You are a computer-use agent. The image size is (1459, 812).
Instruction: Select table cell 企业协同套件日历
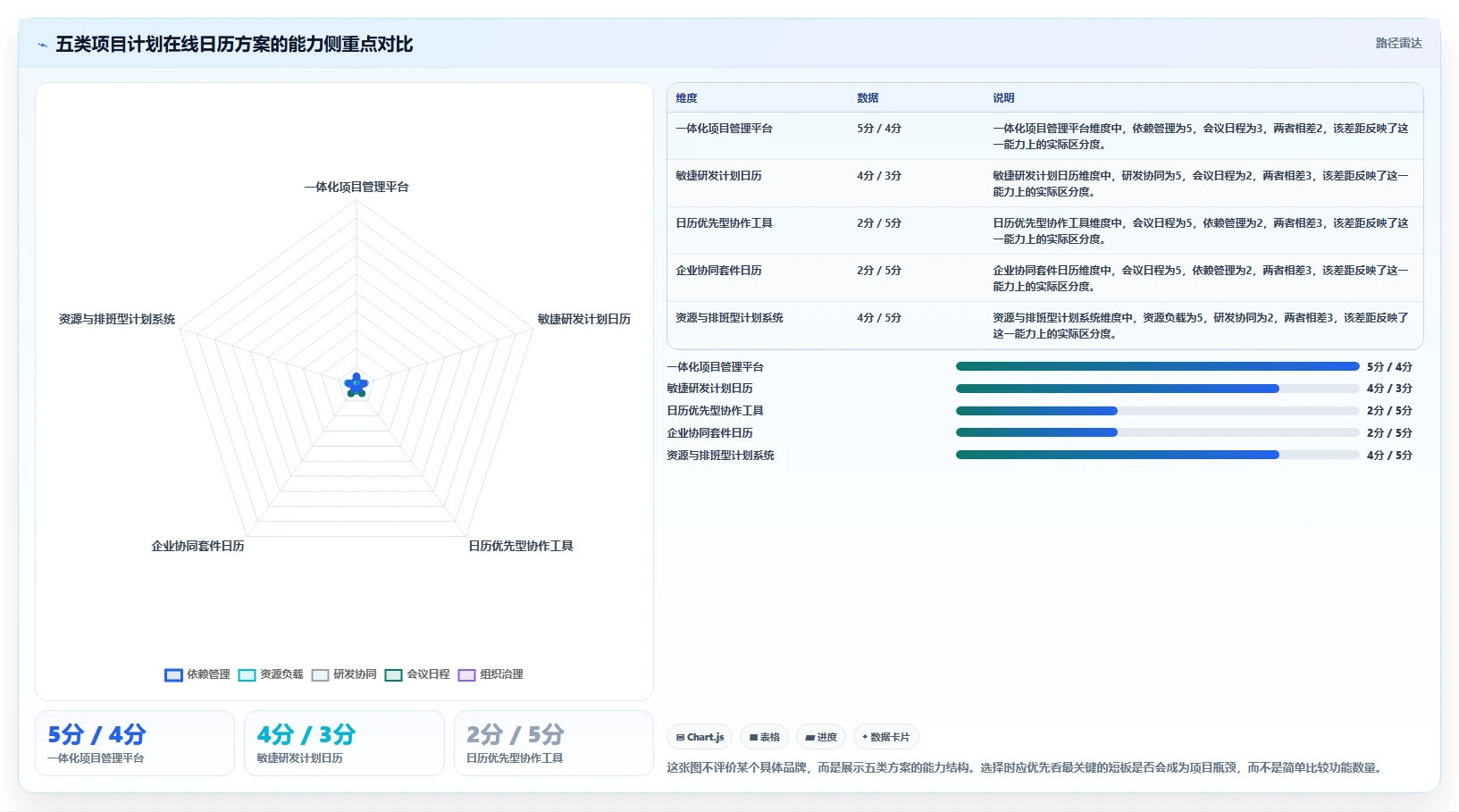click(x=718, y=271)
